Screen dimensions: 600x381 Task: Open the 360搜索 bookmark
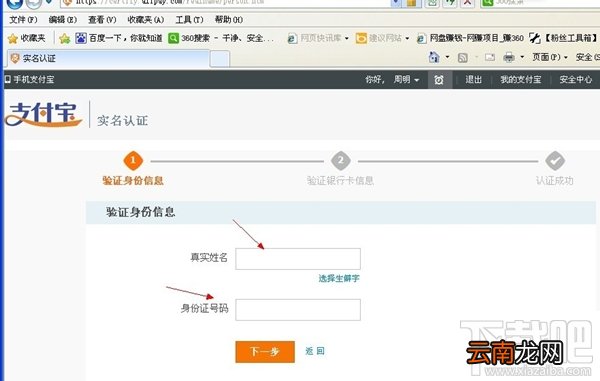221,38
